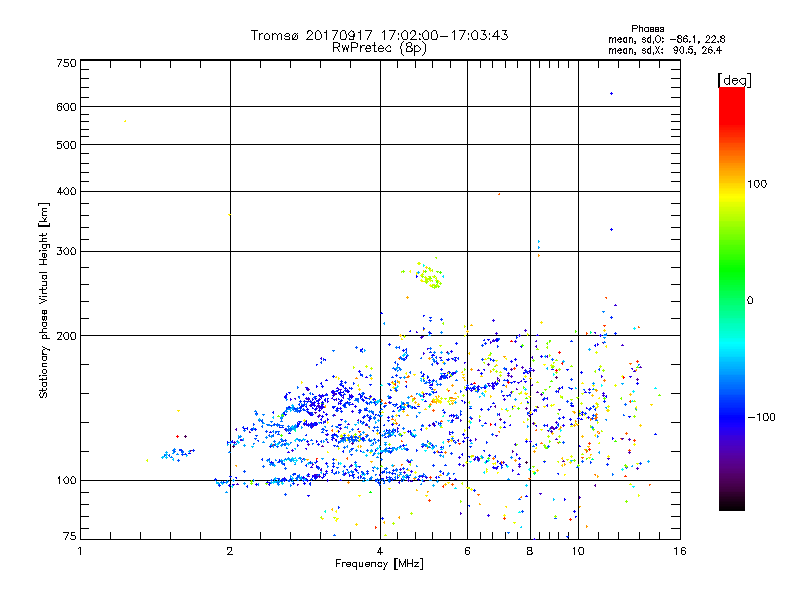Click the colorbar label '0'
This screenshot has height=600, width=800.
pos(750,300)
